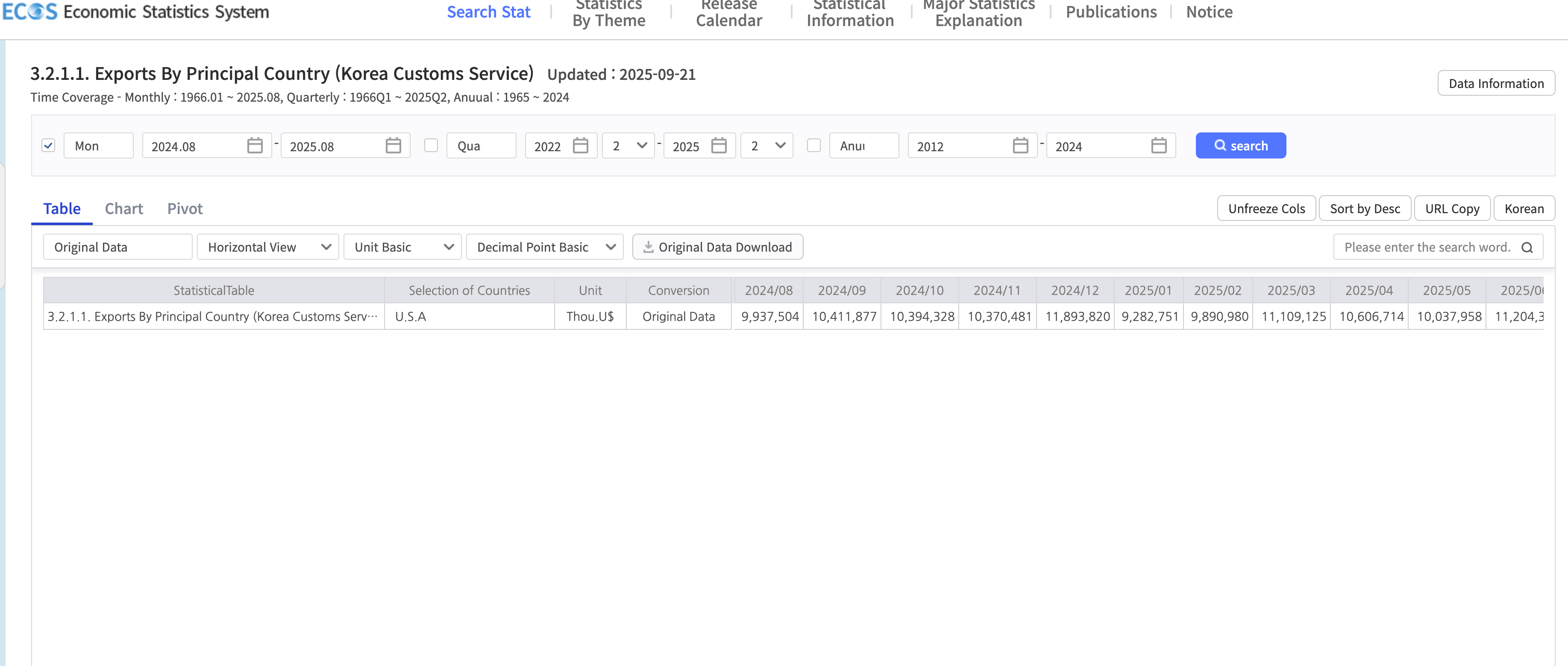Open calendar for annual end year 2024

(1158, 146)
